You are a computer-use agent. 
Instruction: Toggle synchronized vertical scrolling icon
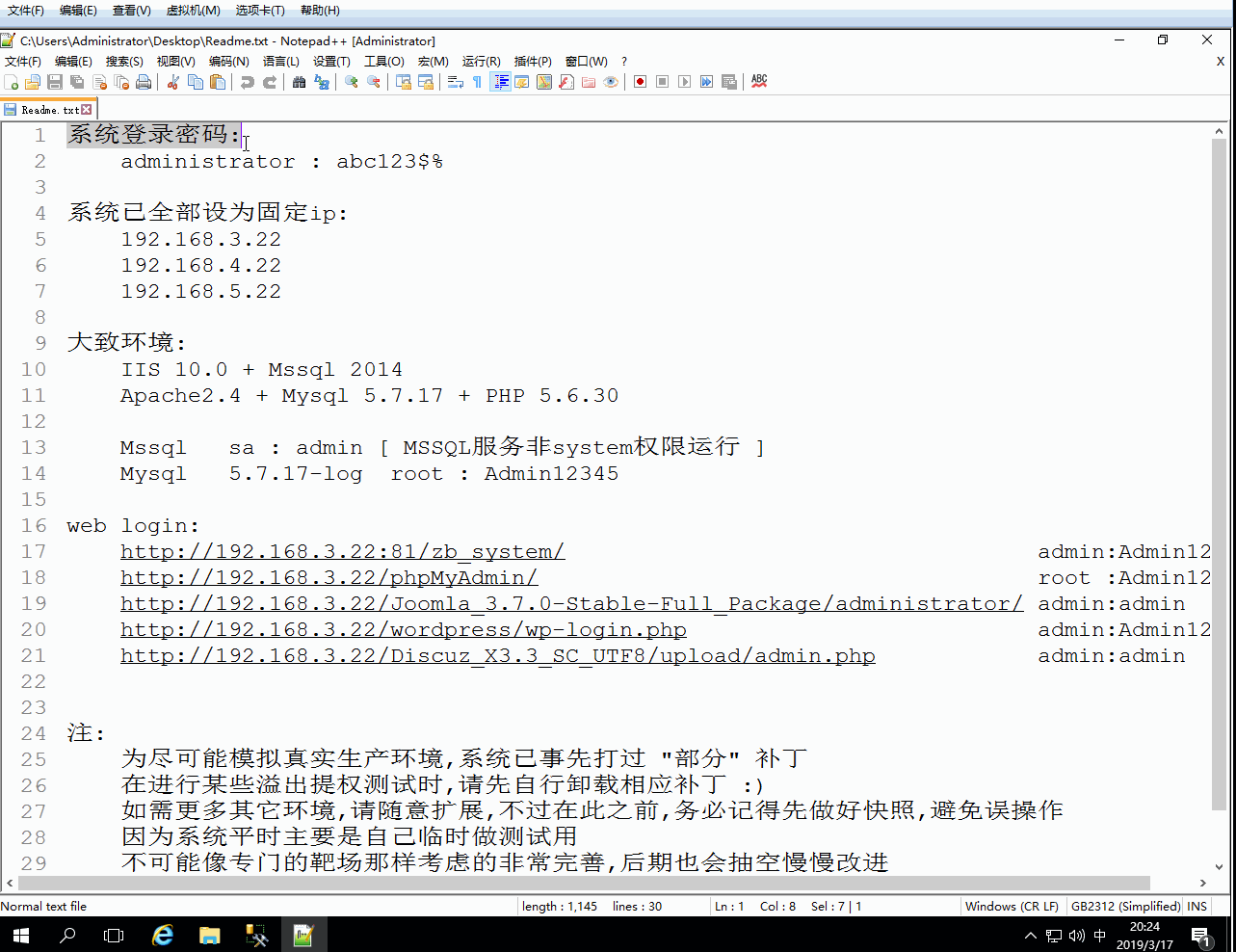[x=403, y=82]
